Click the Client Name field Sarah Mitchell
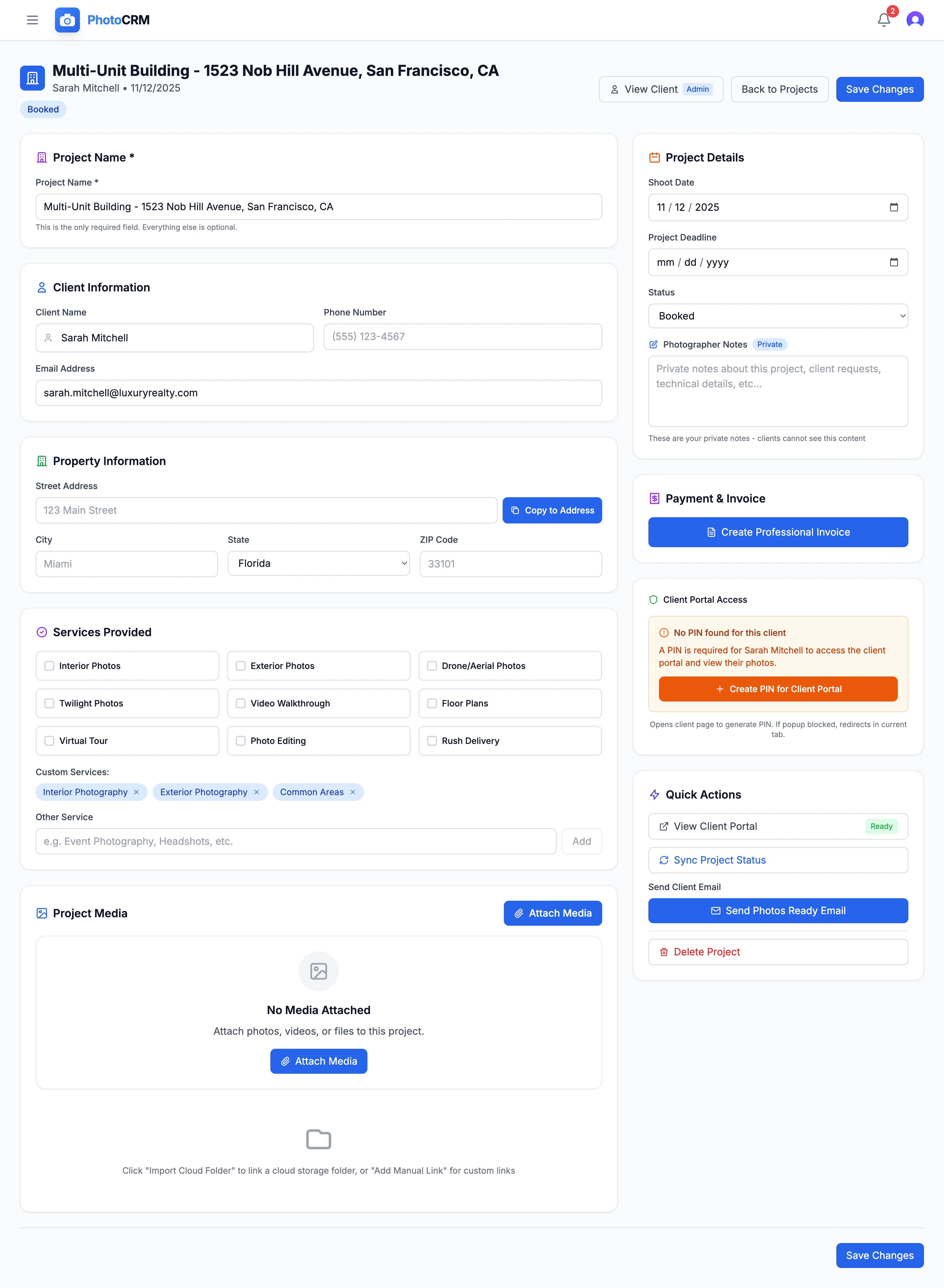Image resolution: width=944 pixels, height=1288 pixels. coord(174,338)
